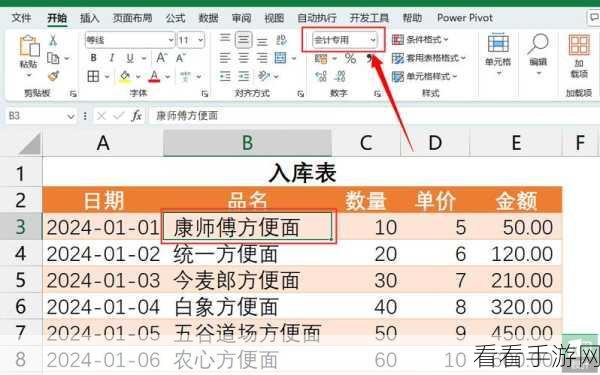The width and height of the screenshot is (600, 375).
Task: Click the cancel X icon in formula bar
Action: 101,116
